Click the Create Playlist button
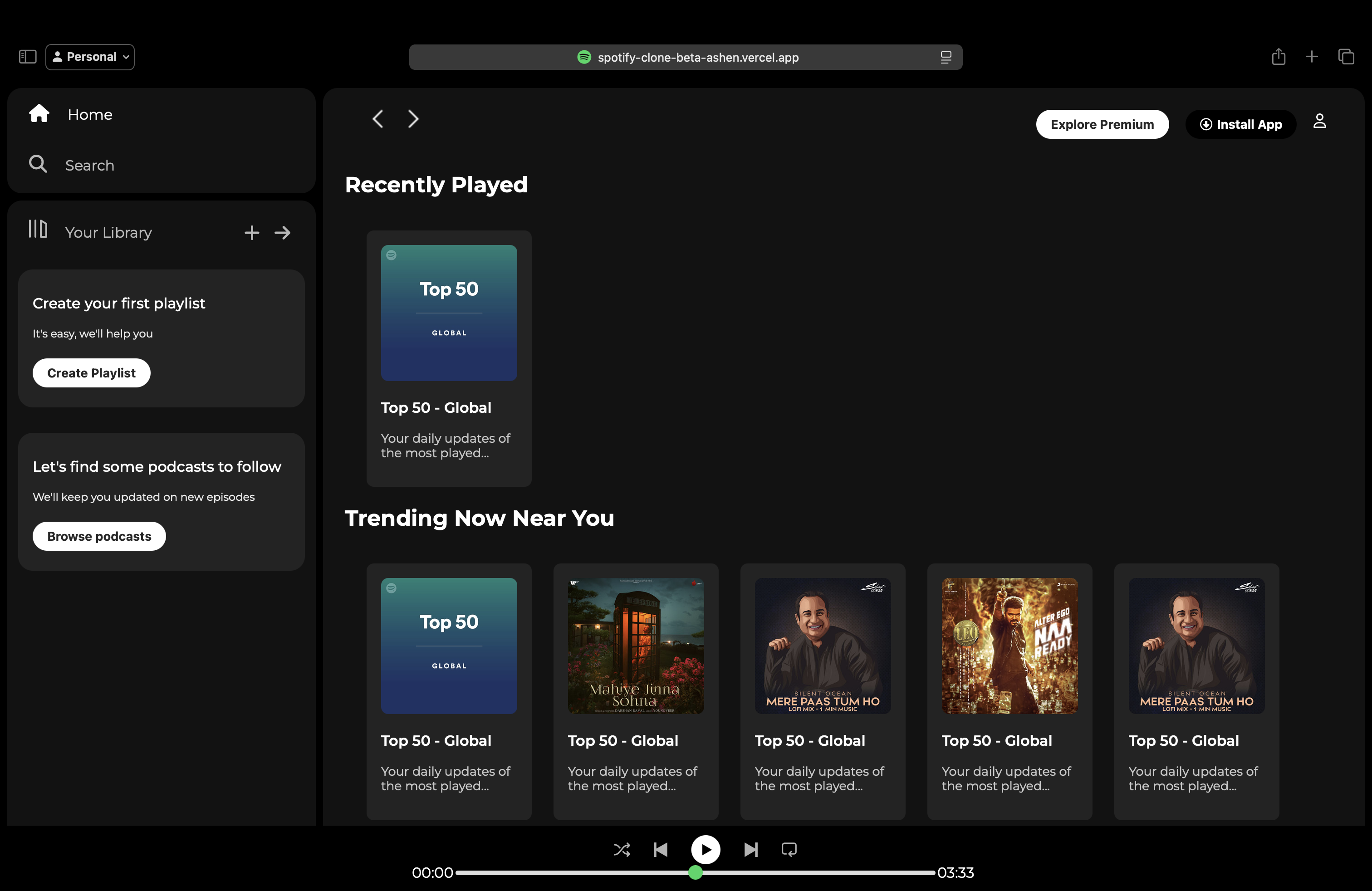The image size is (1372, 891). (91, 372)
